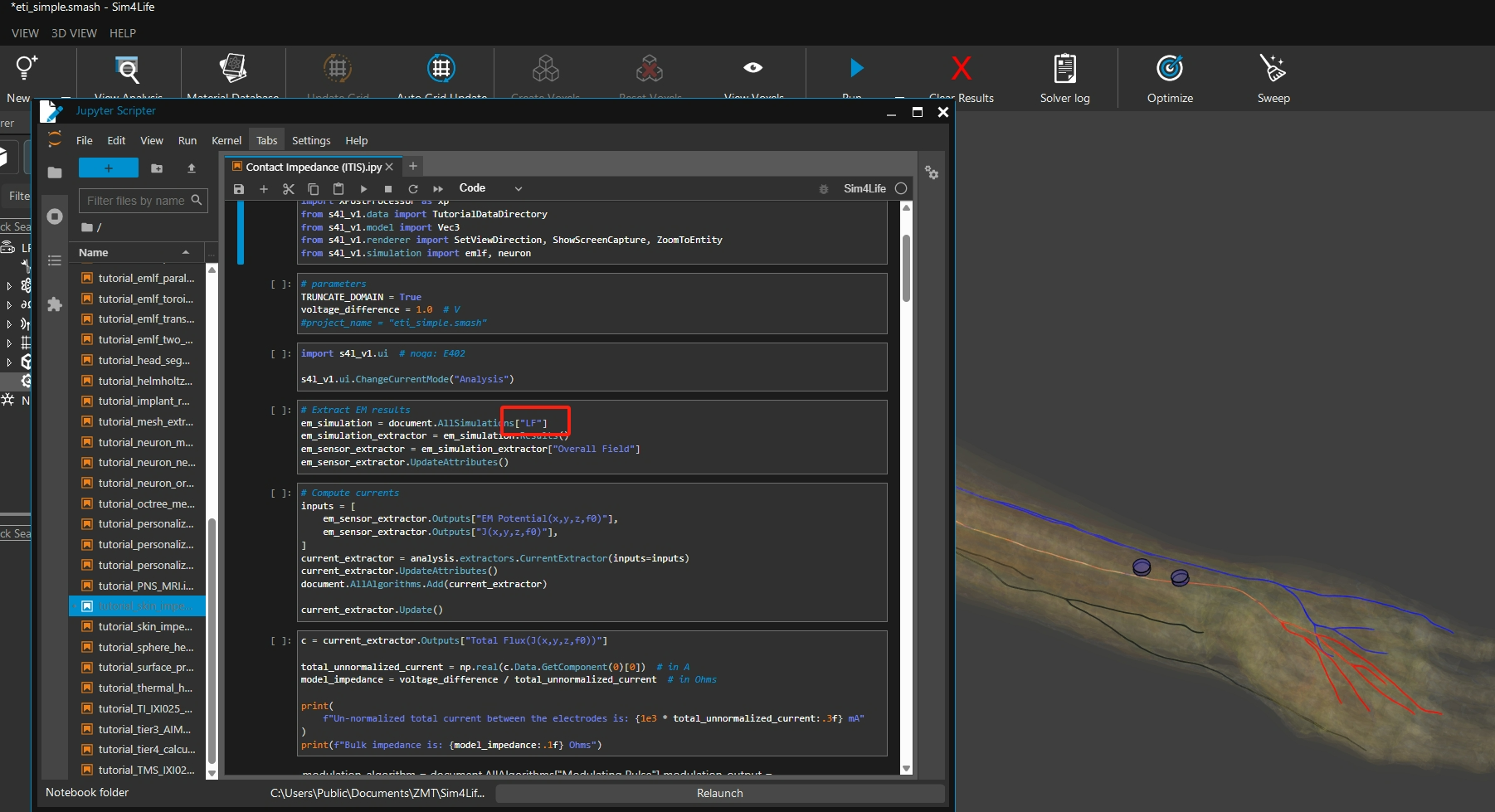Open the Solver log
The width and height of the screenshot is (1495, 812).
coord(1064,70)
